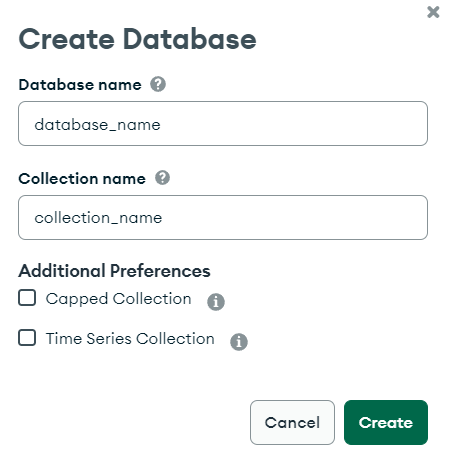
Task: Click the Collection name field label
Action: click(82, 179)
